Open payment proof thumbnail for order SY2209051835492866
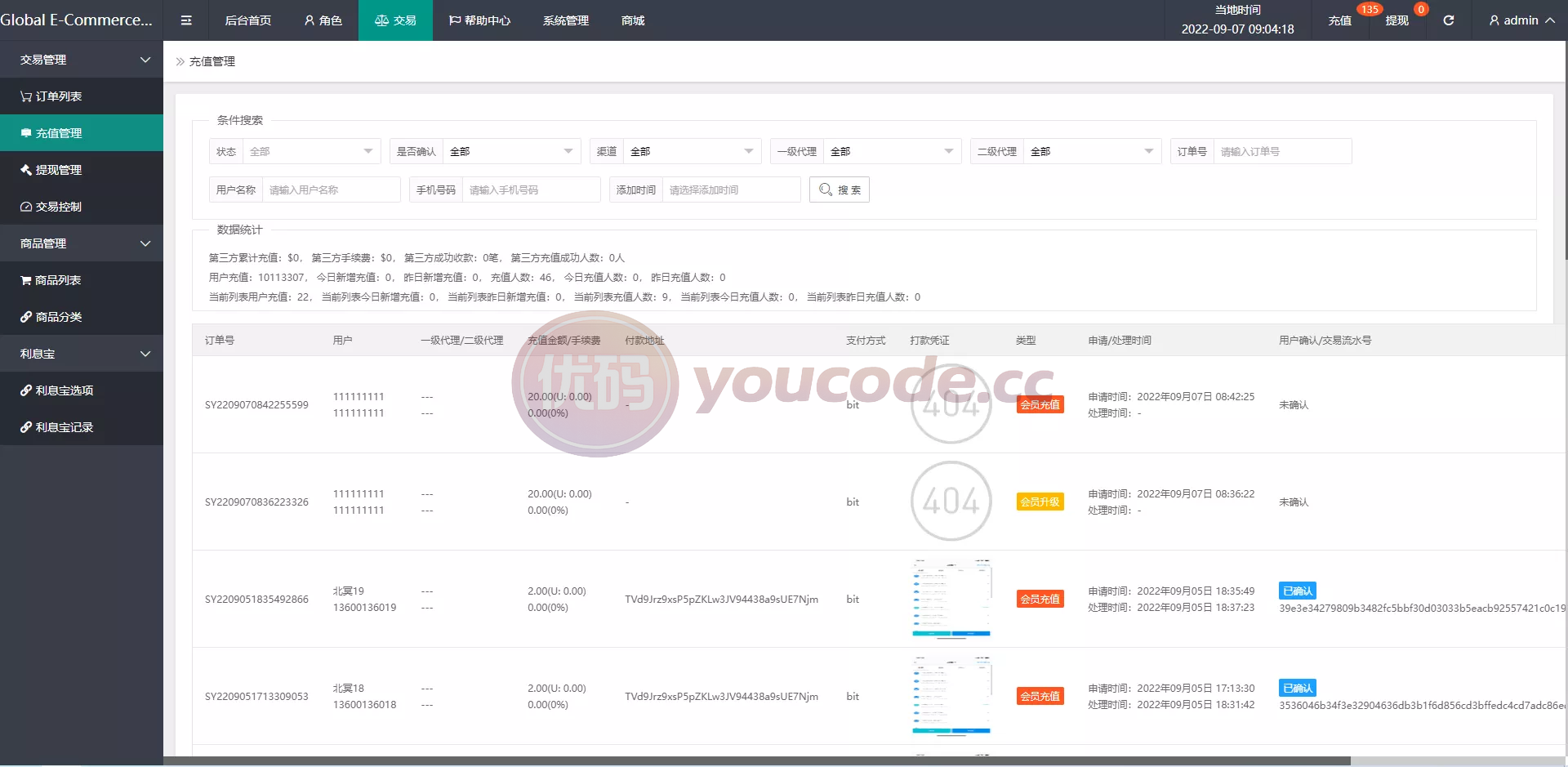 pos(951,598)
